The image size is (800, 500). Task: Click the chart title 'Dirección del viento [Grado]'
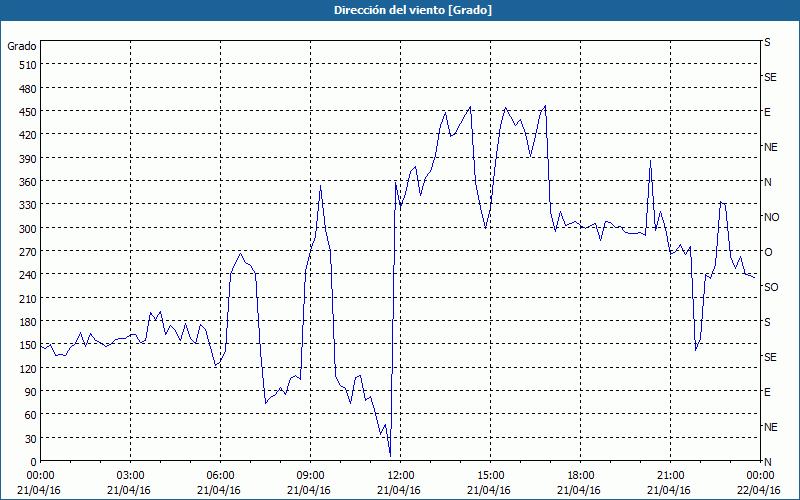pos(413,10)
